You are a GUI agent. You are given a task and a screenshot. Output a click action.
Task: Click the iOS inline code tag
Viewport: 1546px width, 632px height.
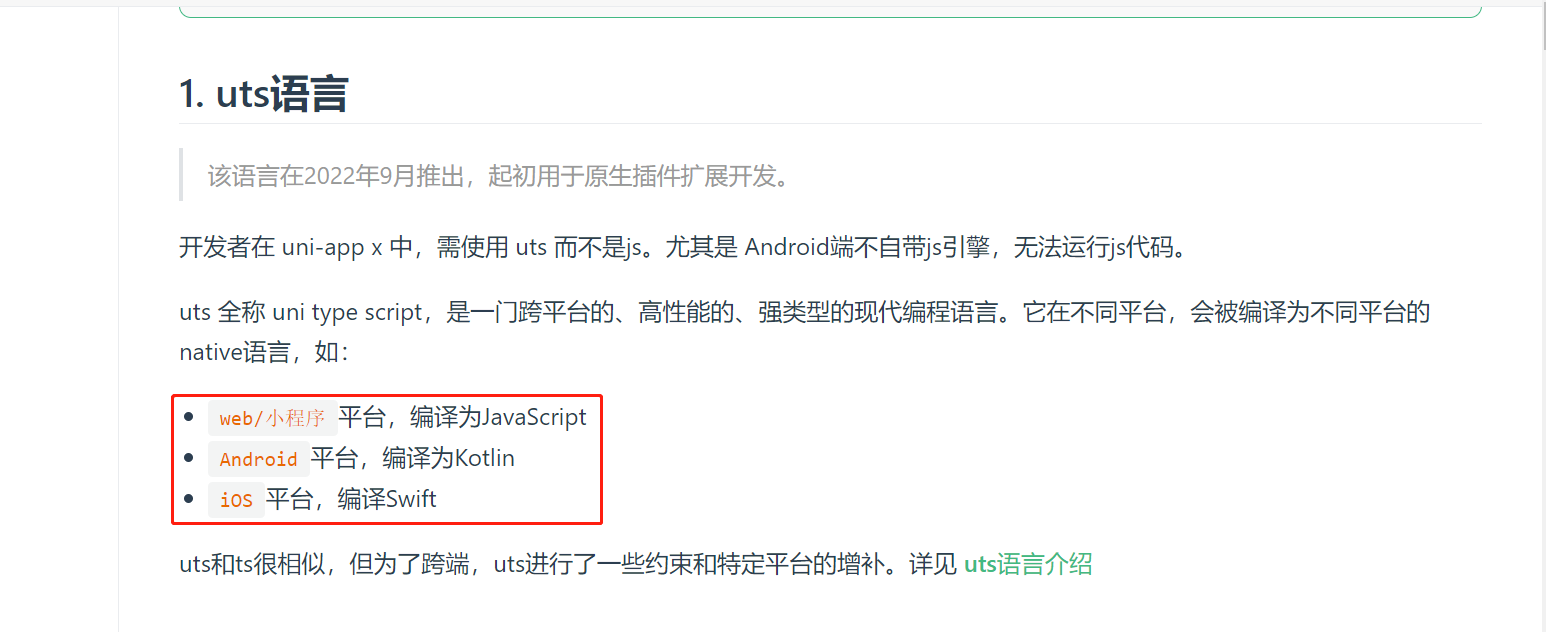tap(236, 500)
